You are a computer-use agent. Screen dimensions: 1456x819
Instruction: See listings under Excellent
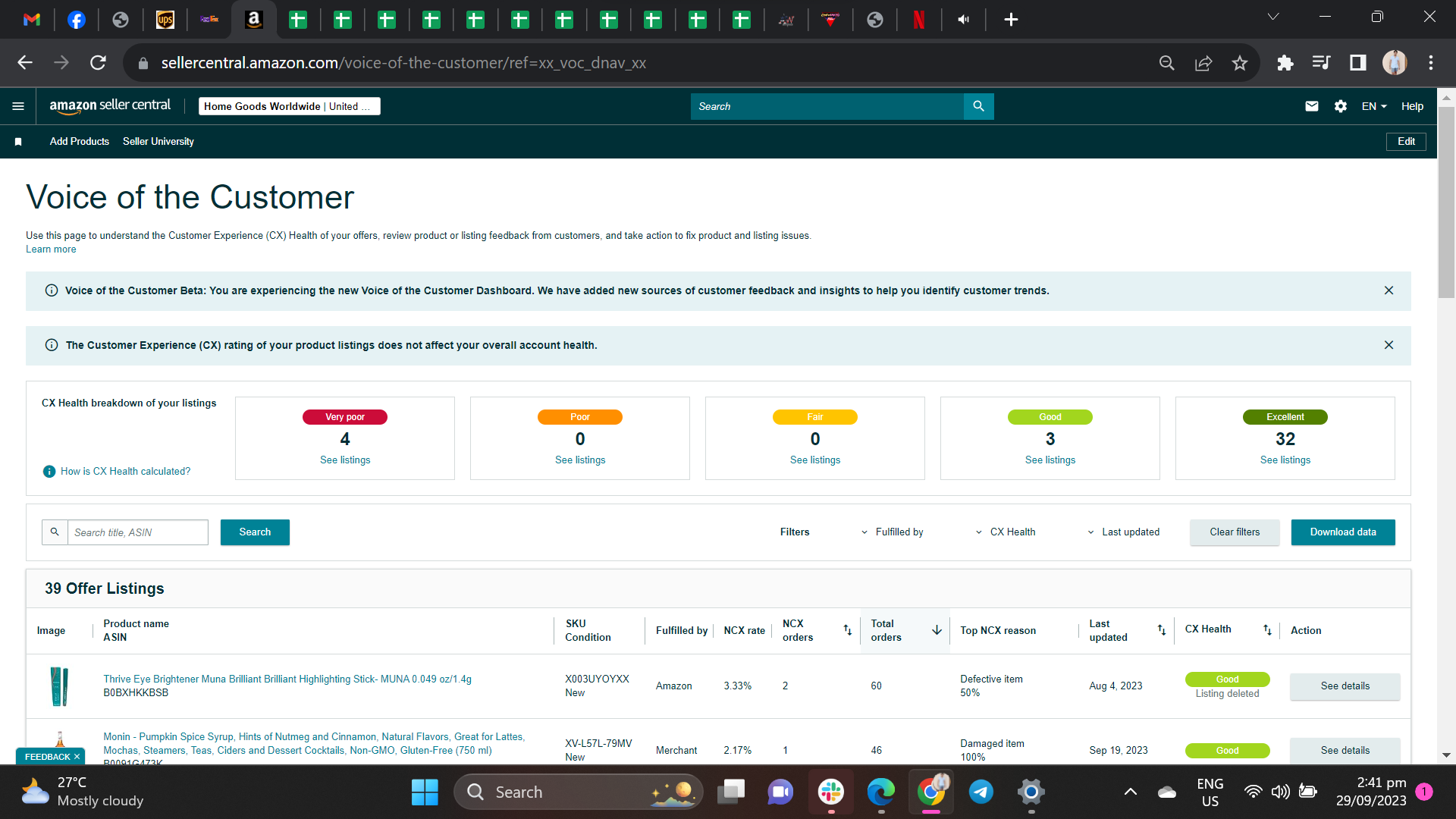click(x=1285, y=460)
